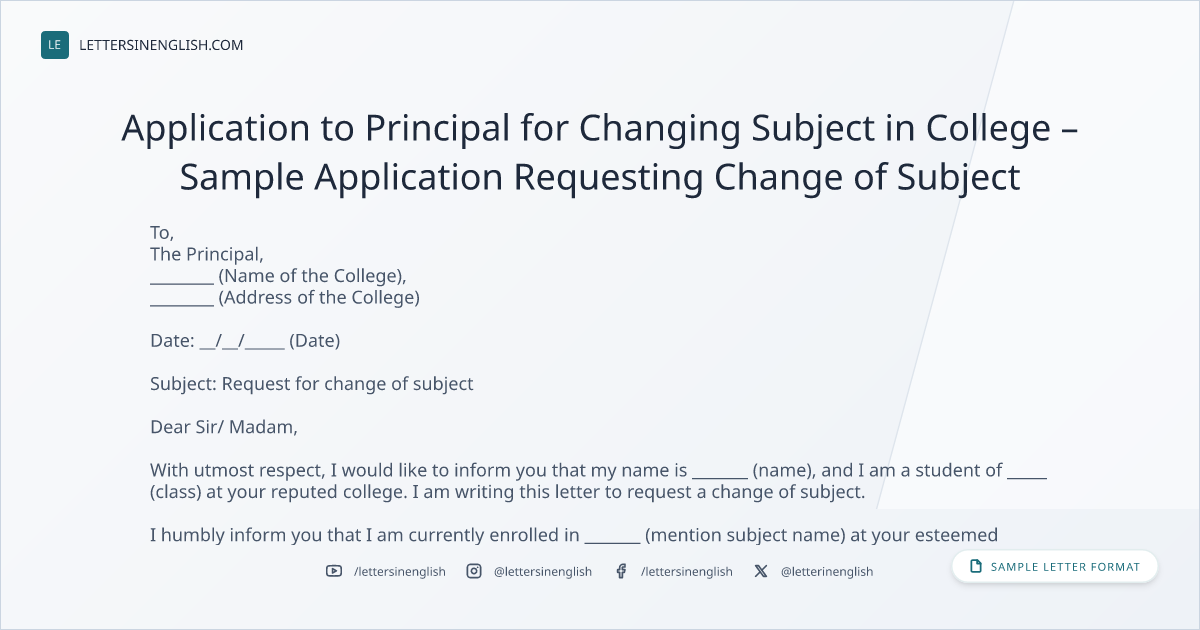Click the YouTube icon
The image size is (1200, 630).
coord(334,571)
